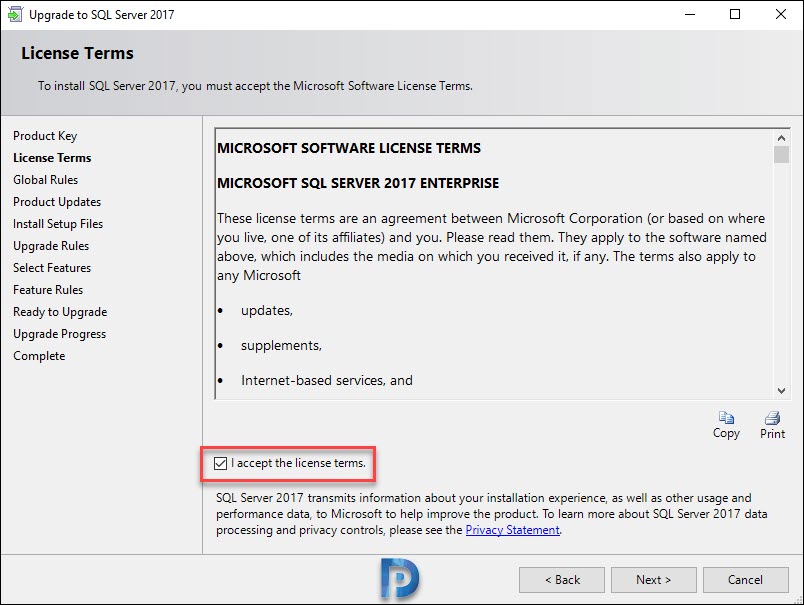Click 'MICROSOFT SOFTWARE LICENSE TERMS' heading
804x605 pixels.
click(x=349, y=148)
